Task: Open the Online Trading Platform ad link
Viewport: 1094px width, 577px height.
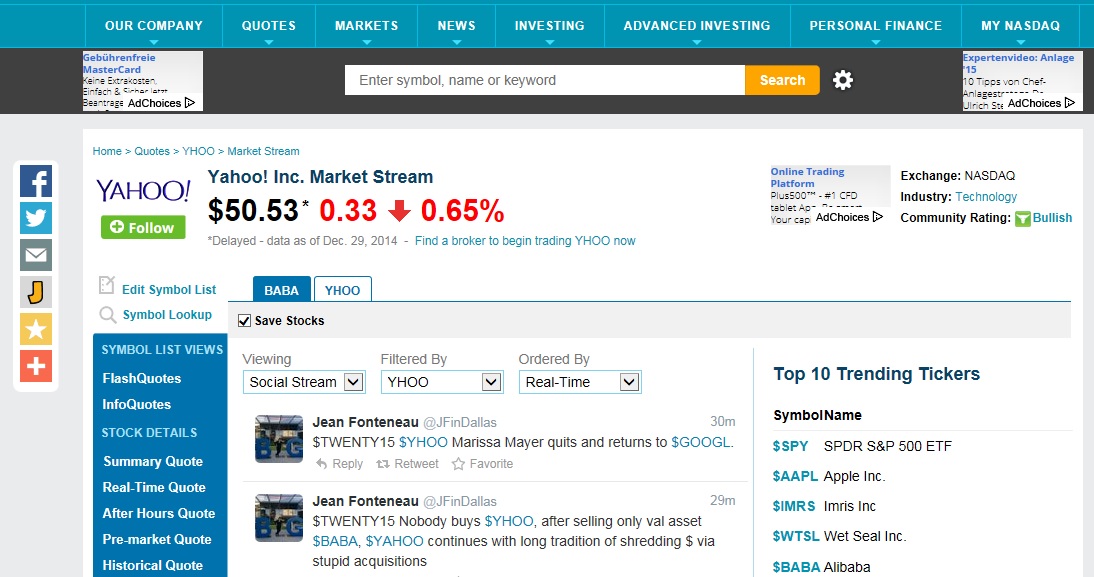Action: click(x=807, y=177)
